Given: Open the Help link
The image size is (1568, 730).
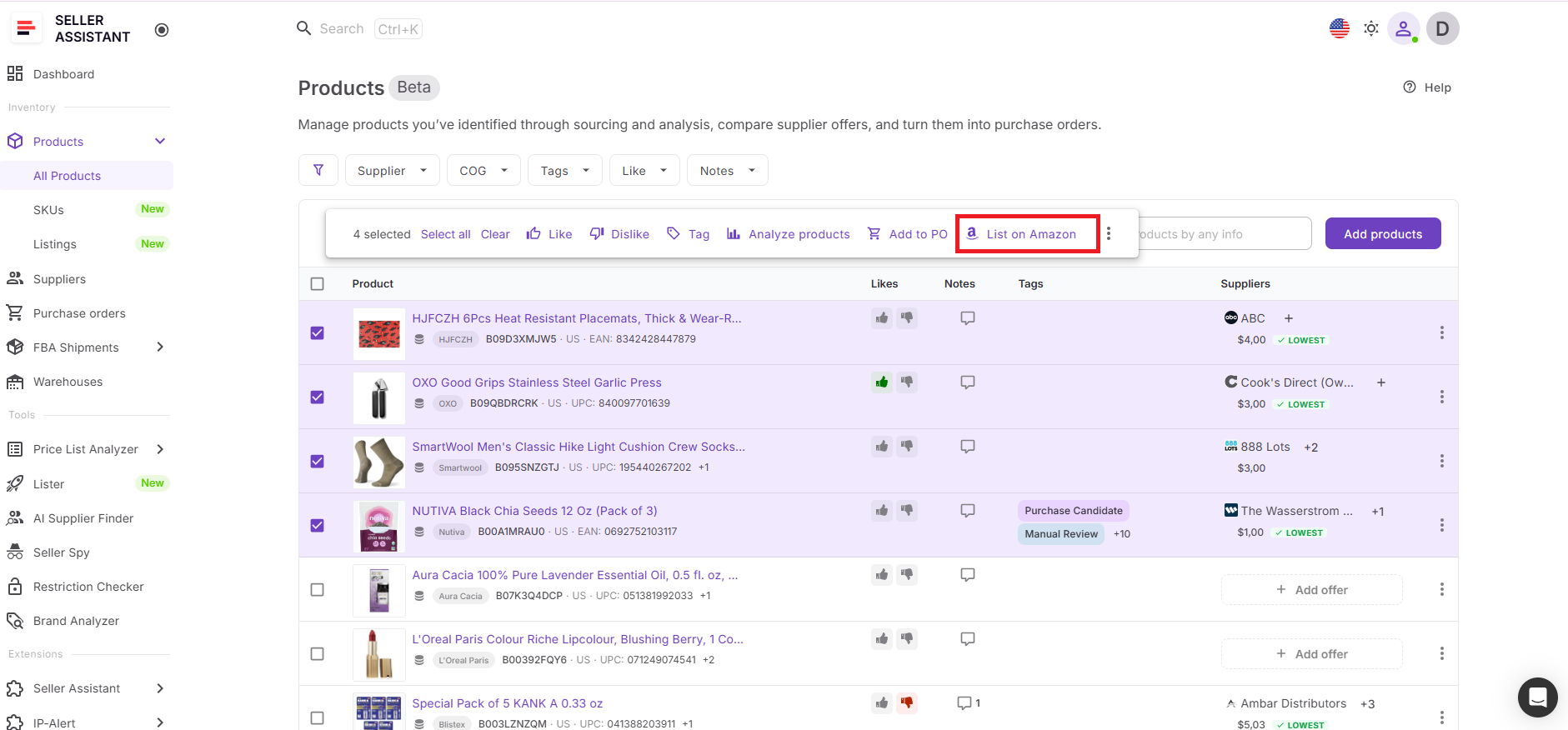Looking at the screenshot, I should click(1427, 87).
